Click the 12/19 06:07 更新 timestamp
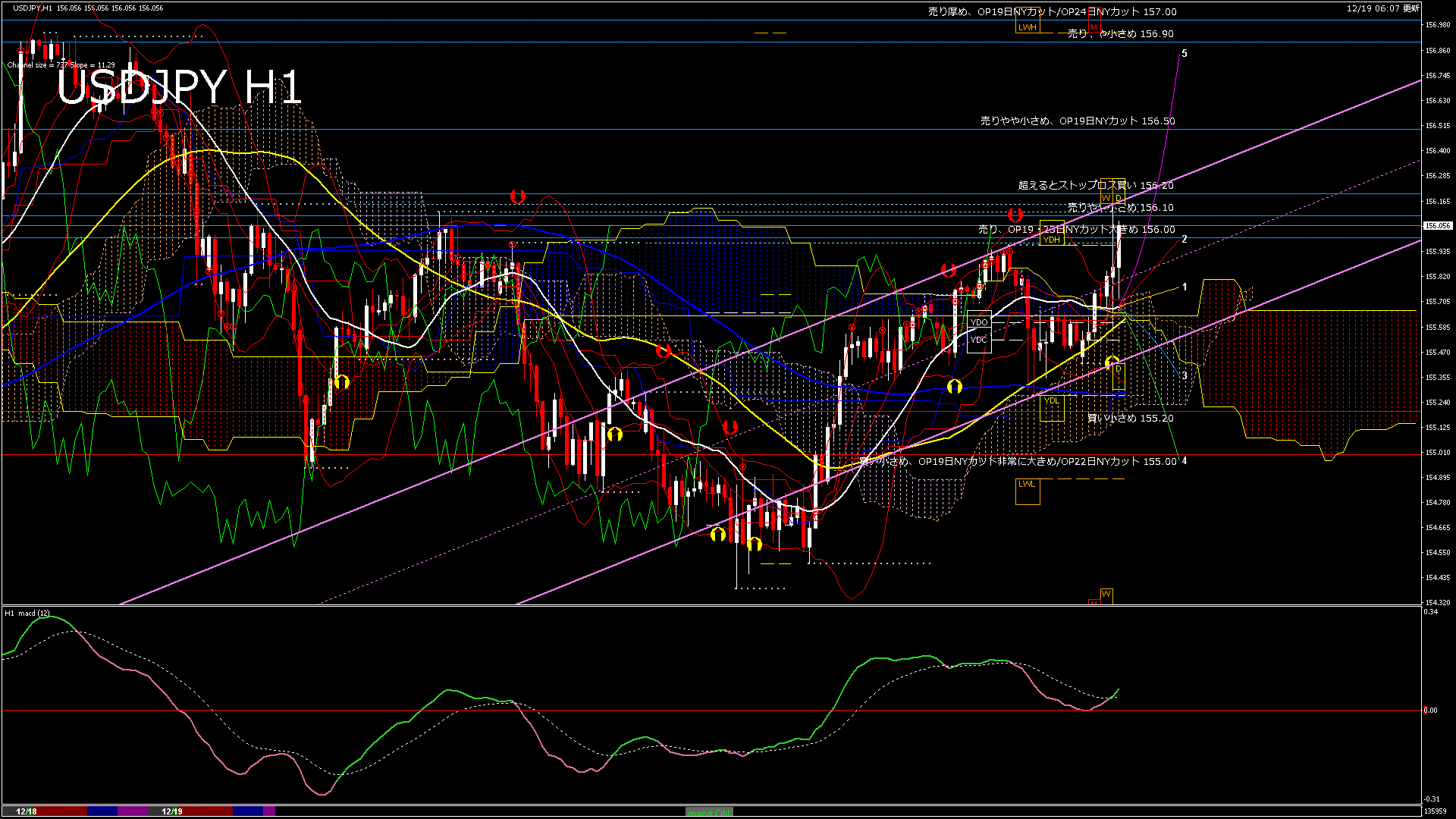Viewport: 1456px width, 819px height. pos(1382,8)
